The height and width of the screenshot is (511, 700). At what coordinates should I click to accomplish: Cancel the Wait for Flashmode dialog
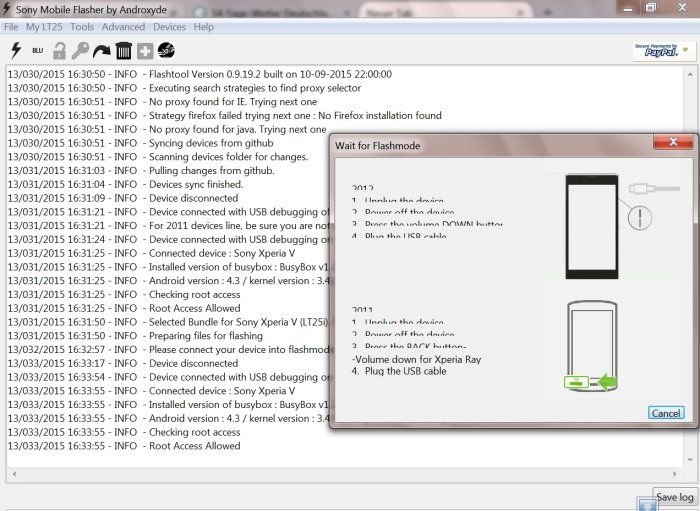[x=666, y=413]
